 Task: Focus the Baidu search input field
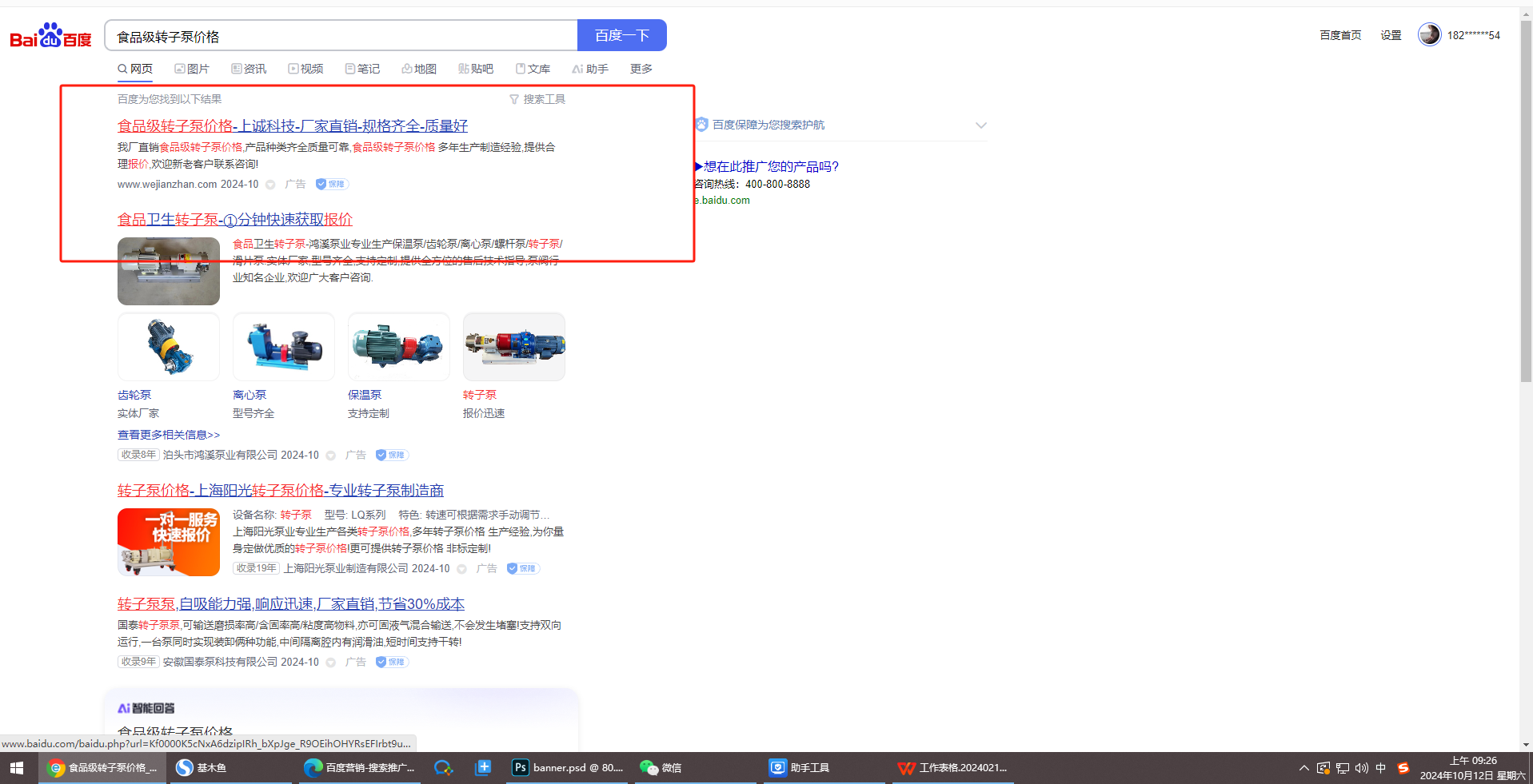[341, 36]
